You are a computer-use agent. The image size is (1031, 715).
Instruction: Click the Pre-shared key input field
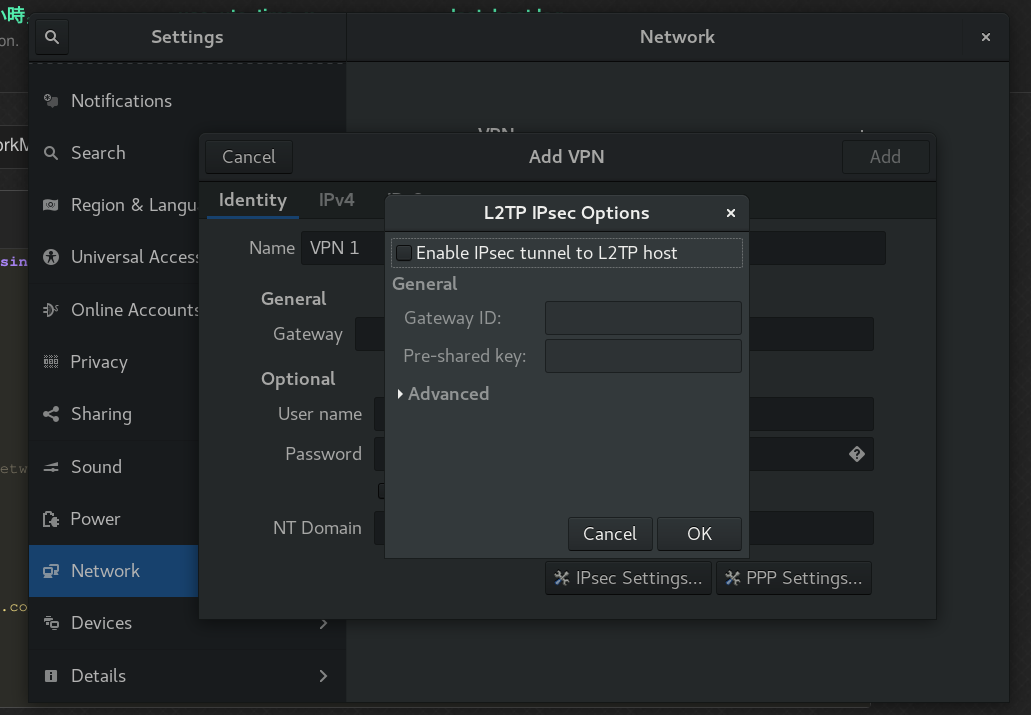[x=643, y=356]
